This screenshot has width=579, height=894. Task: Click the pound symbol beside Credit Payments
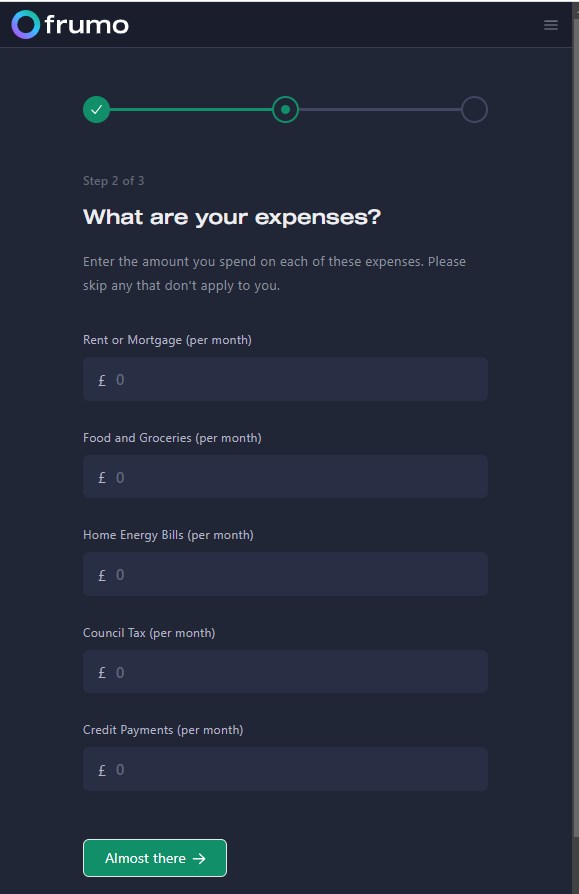(100, 769)
